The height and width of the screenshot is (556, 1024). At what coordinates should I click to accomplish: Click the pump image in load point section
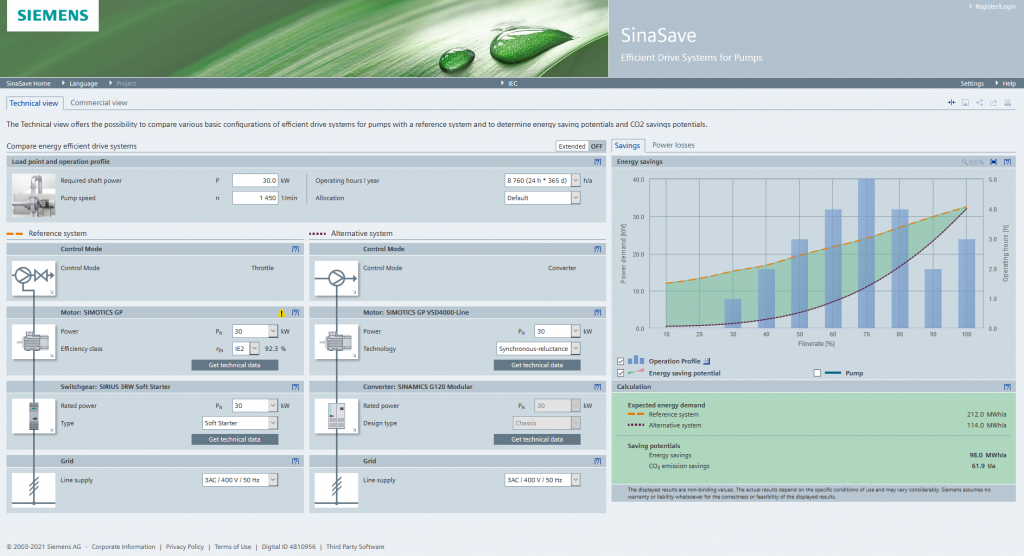point(33,195)
